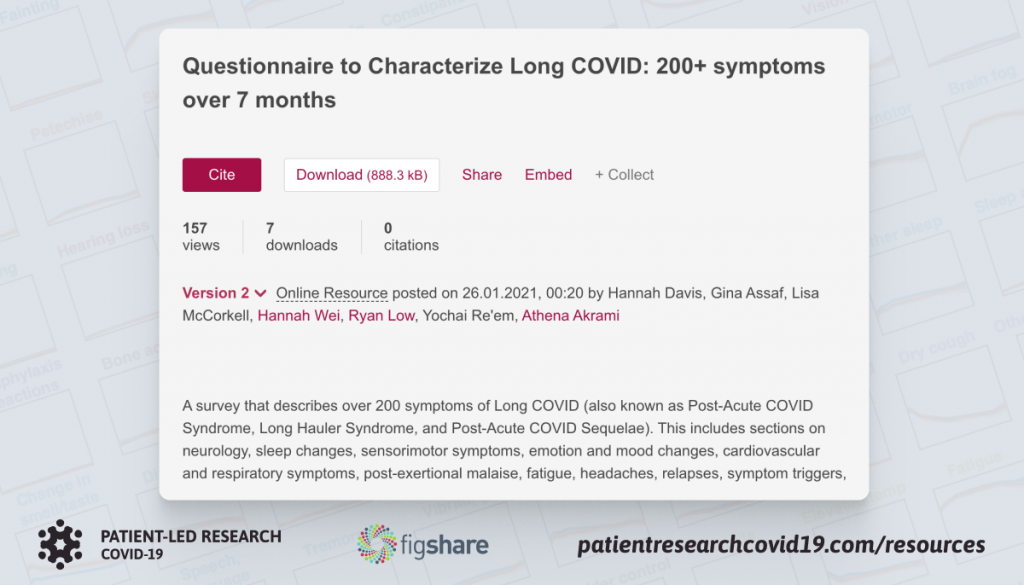Expand the Version 2 dropdown

pos(224,293)
